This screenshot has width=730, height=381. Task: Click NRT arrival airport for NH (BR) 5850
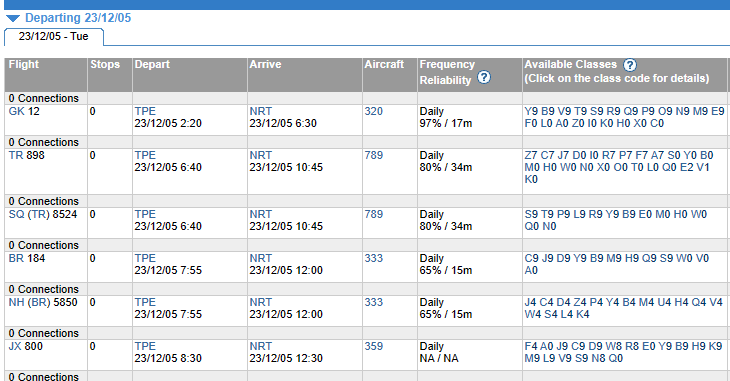click(260, 302)
